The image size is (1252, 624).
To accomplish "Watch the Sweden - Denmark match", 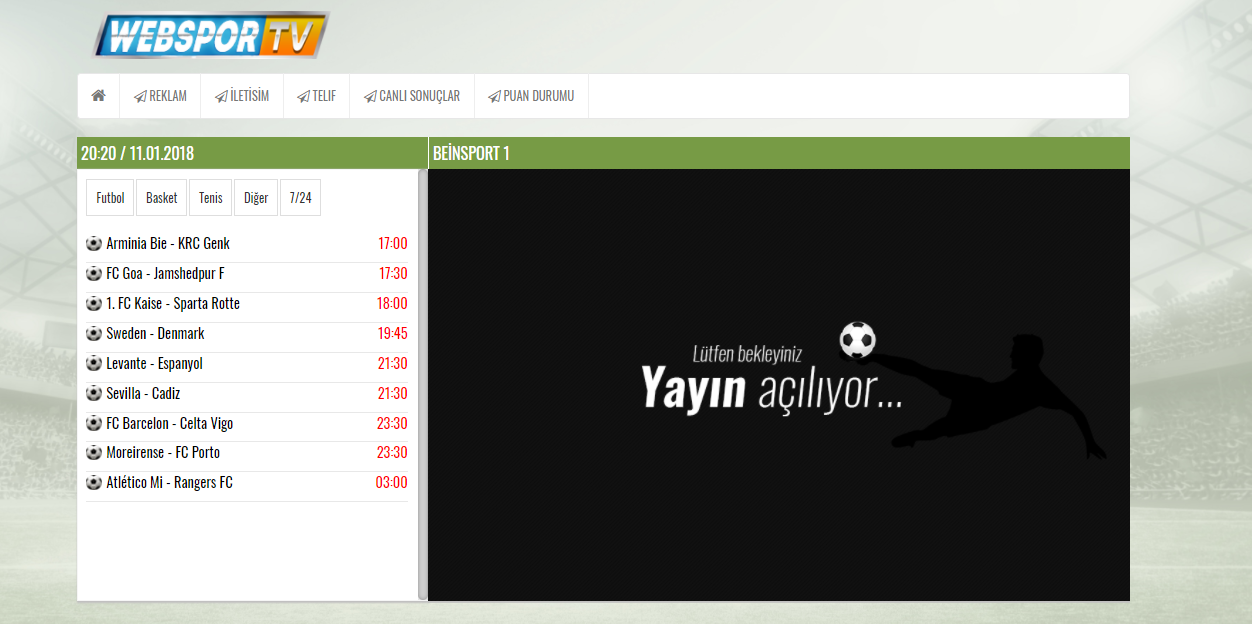I will [155, 333].
